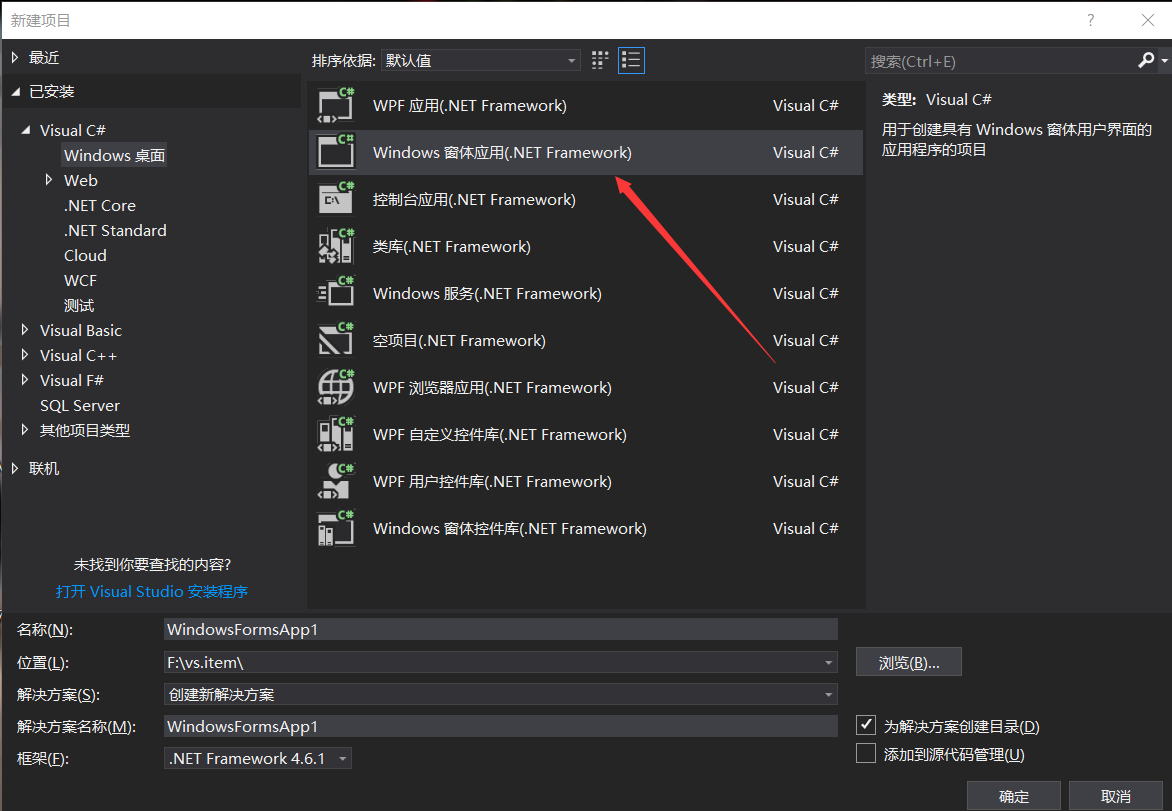
Task: Collapse the 已安装 section
Action: pyautogui.click(x=15, y=91)
